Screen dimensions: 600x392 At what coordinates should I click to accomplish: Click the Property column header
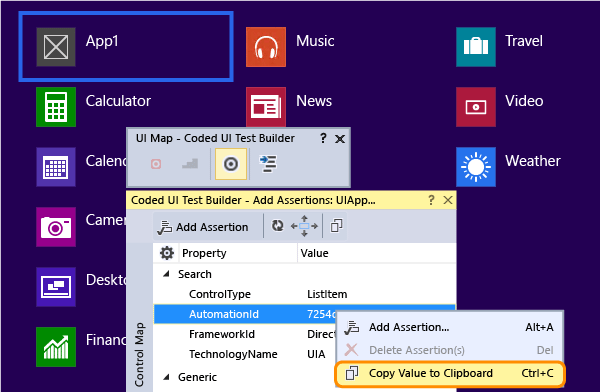click(238, 253)
